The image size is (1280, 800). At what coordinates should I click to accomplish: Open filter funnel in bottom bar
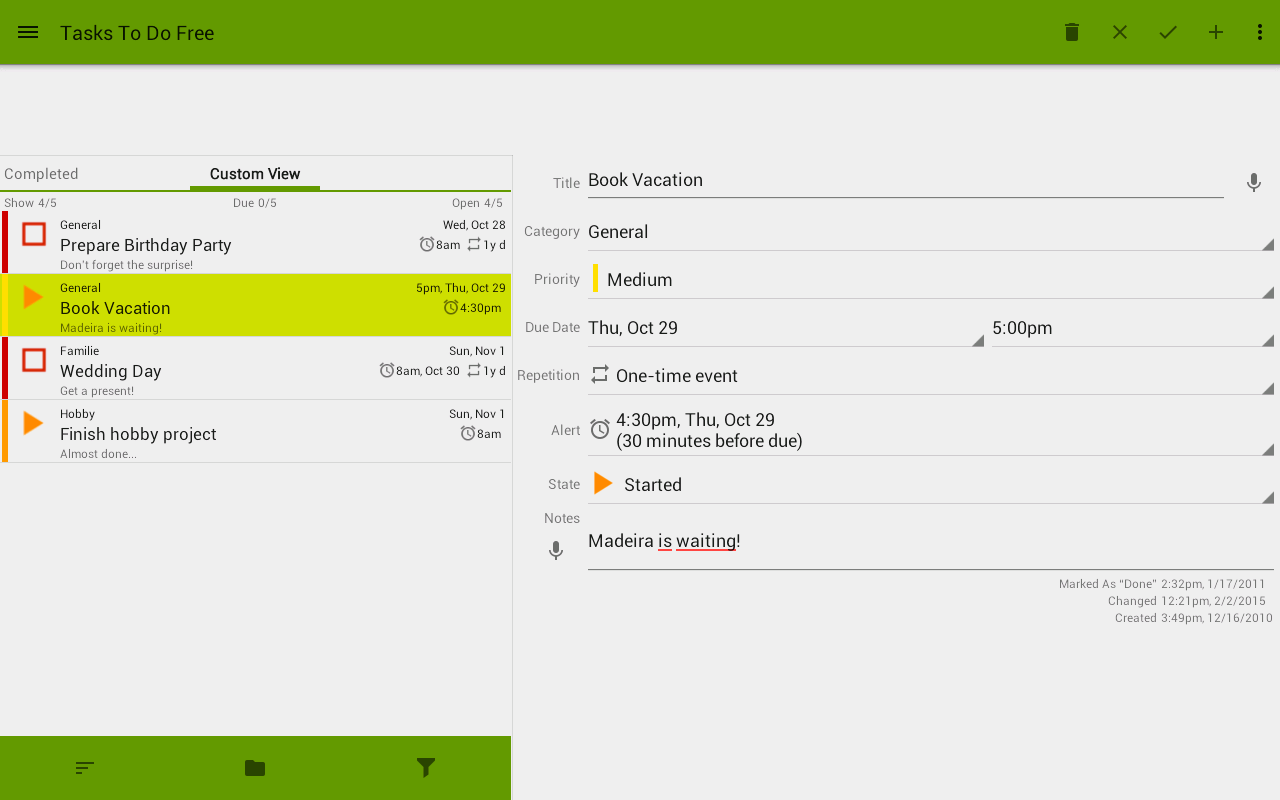(426, 768)
